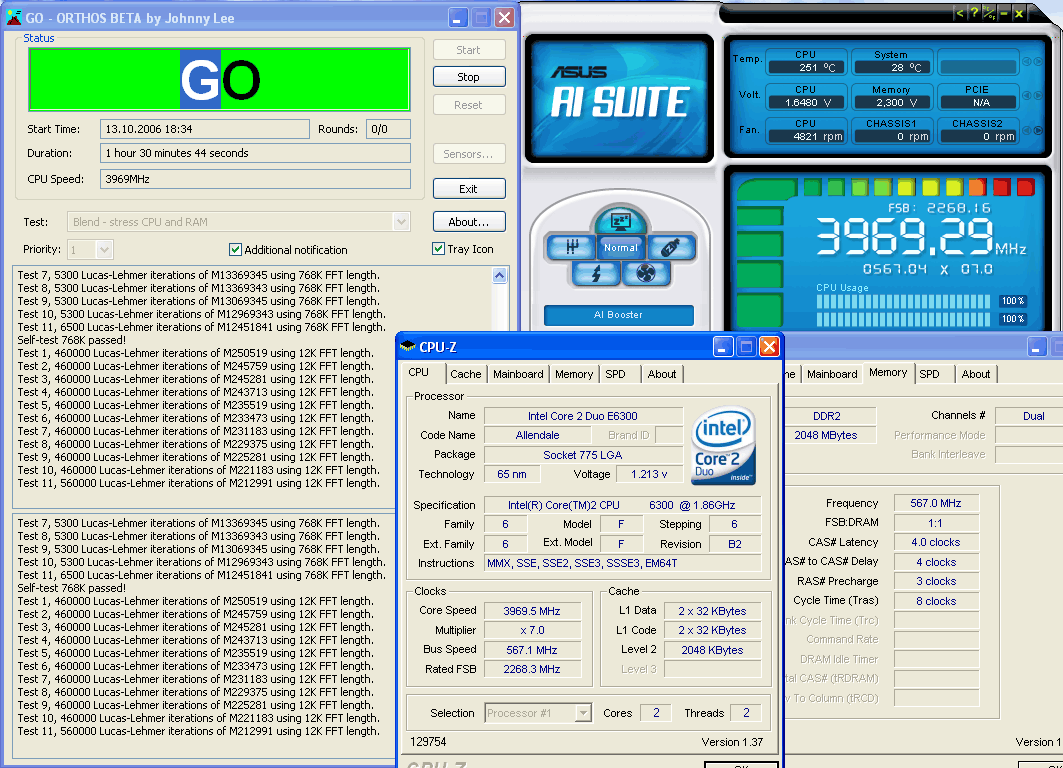Click Core Speed value 3969.5 MHz

click(532, 611)
